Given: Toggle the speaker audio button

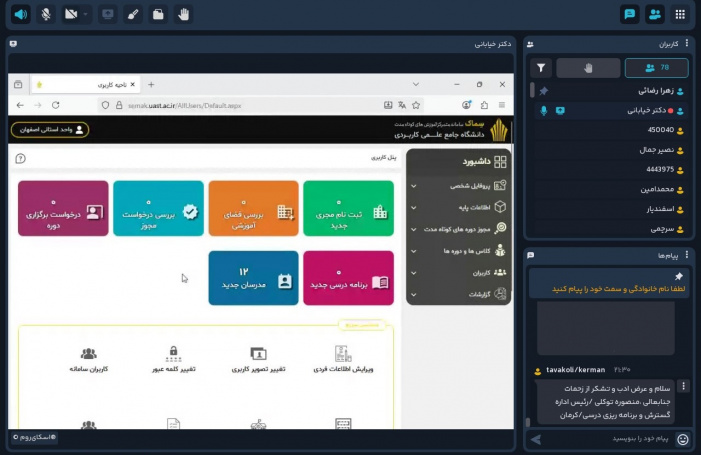Looking at the screenshot, I should 20,14.
